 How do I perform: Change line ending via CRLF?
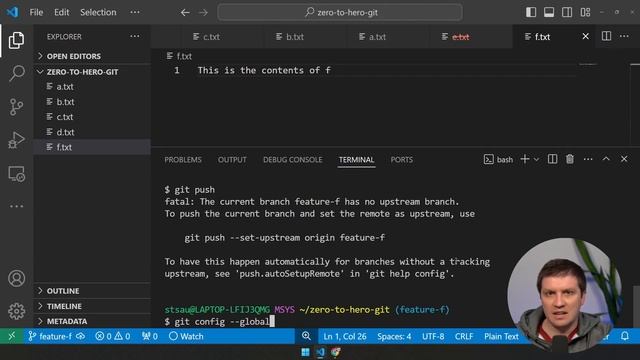click(464, 336)
